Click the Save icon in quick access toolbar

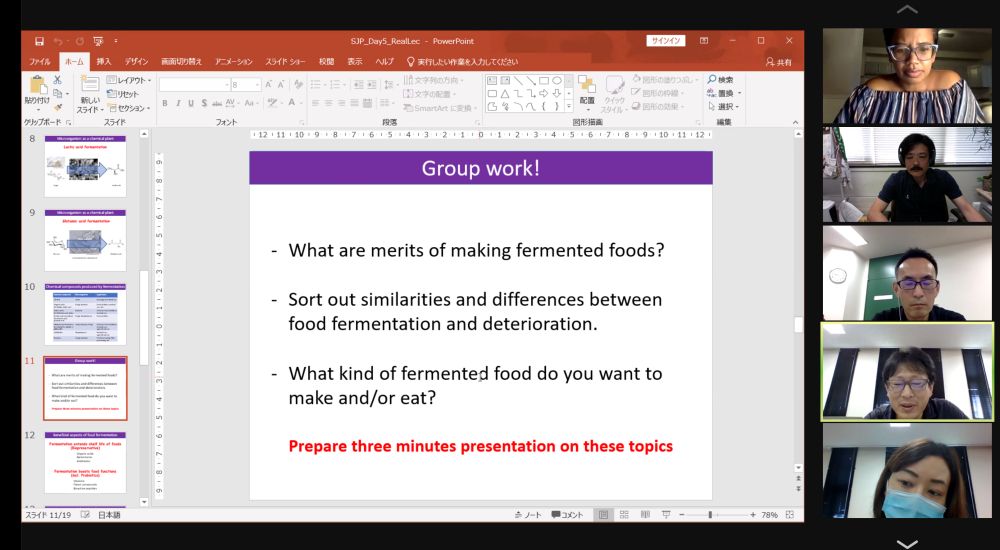[40, 41]
